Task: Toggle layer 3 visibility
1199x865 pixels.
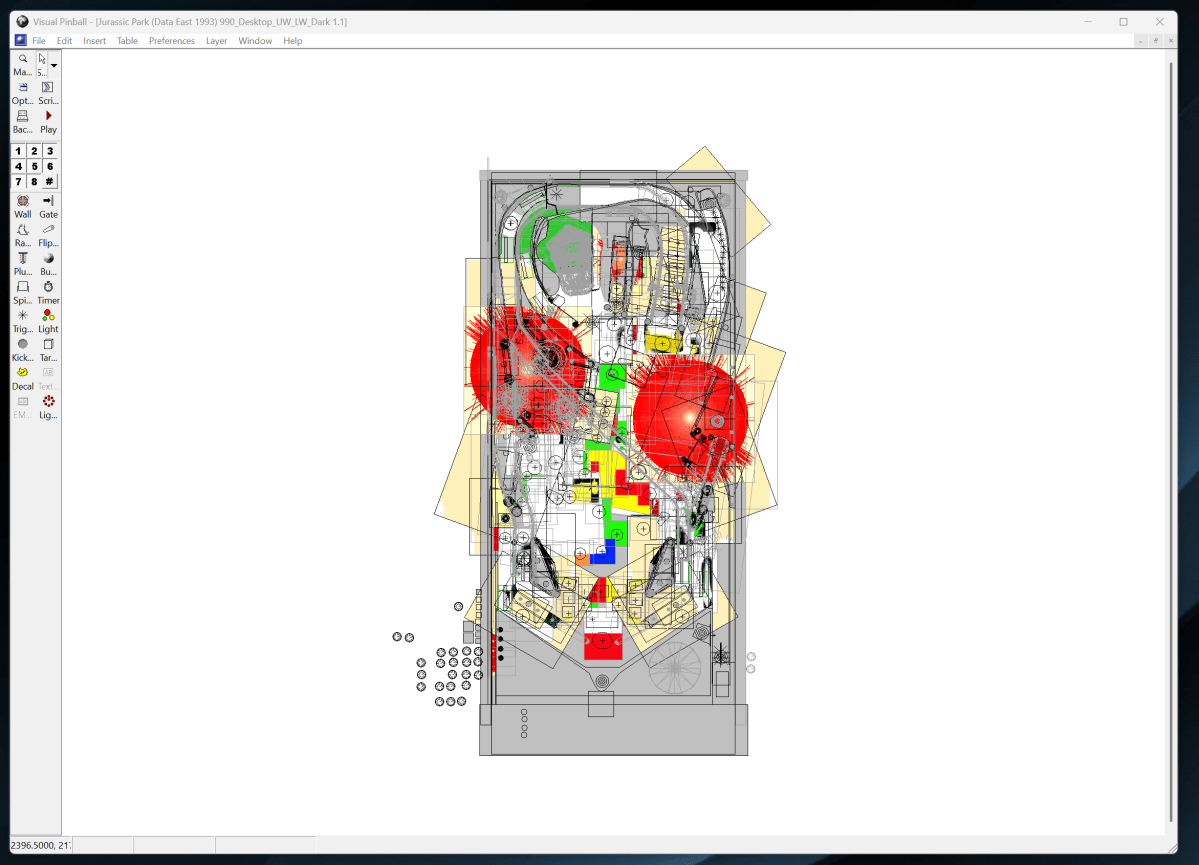Action: click(x=50, y=151)
